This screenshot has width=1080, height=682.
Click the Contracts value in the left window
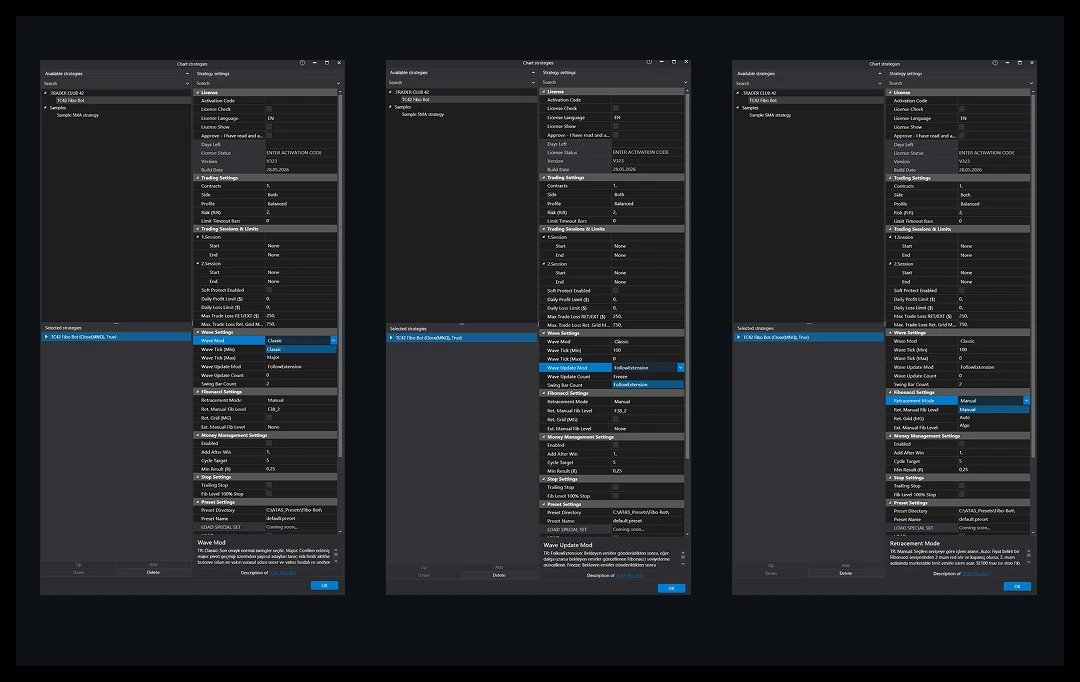pos(301,186)
